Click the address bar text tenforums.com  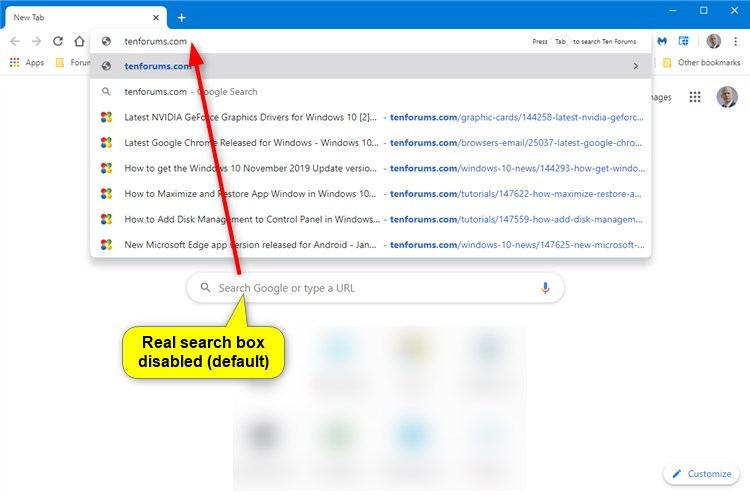(x=155, y=41)
